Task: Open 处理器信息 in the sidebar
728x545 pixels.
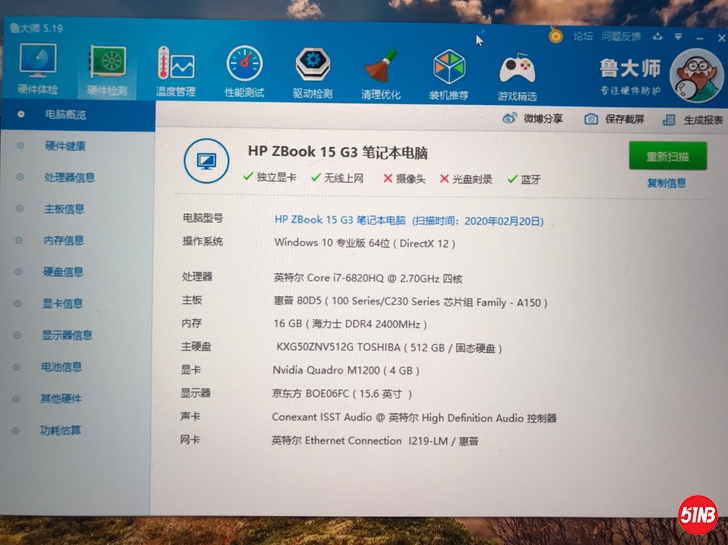Action: (69, 178)
